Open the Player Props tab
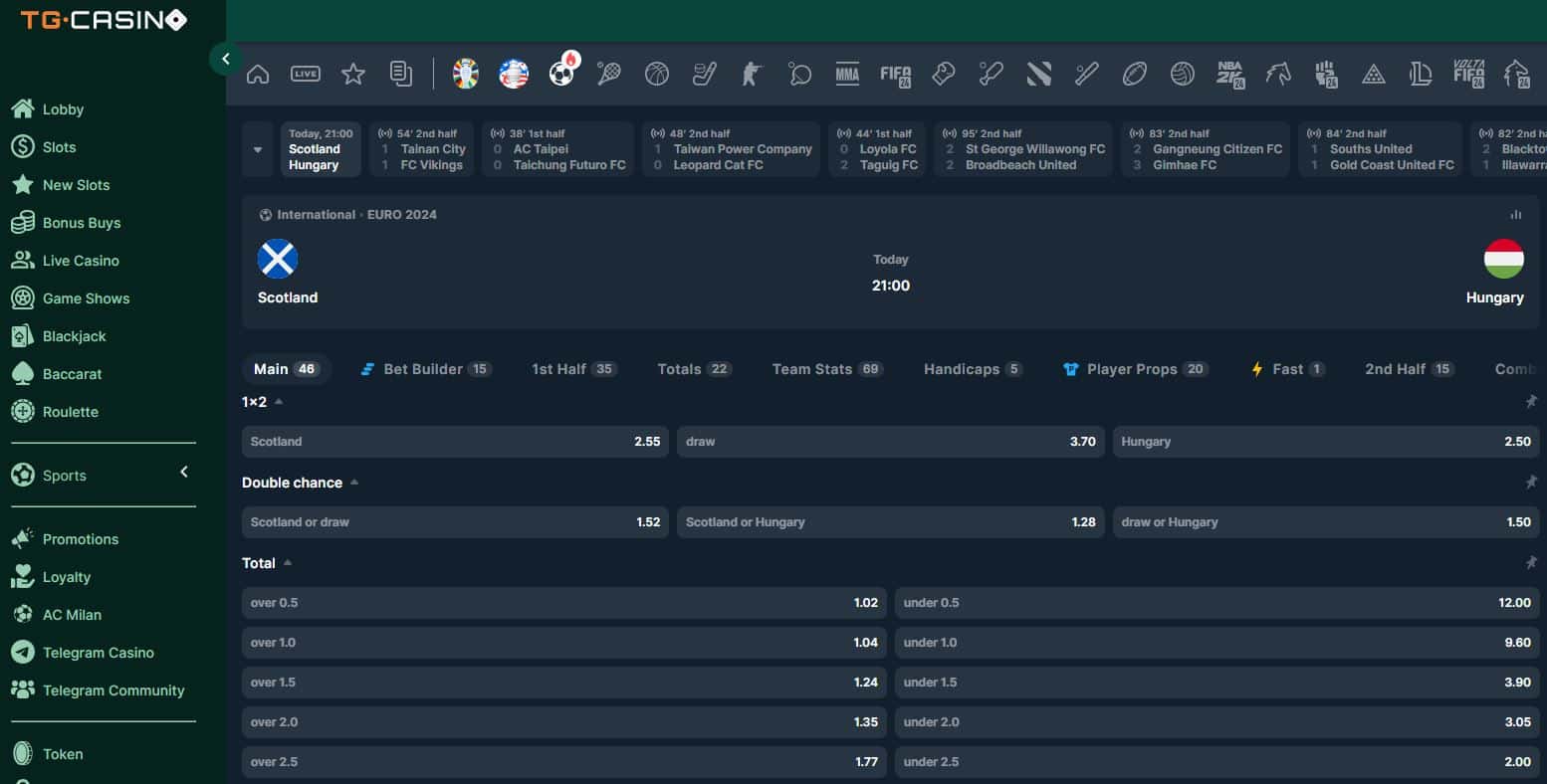1547x784 pixels. [1135, 369]
